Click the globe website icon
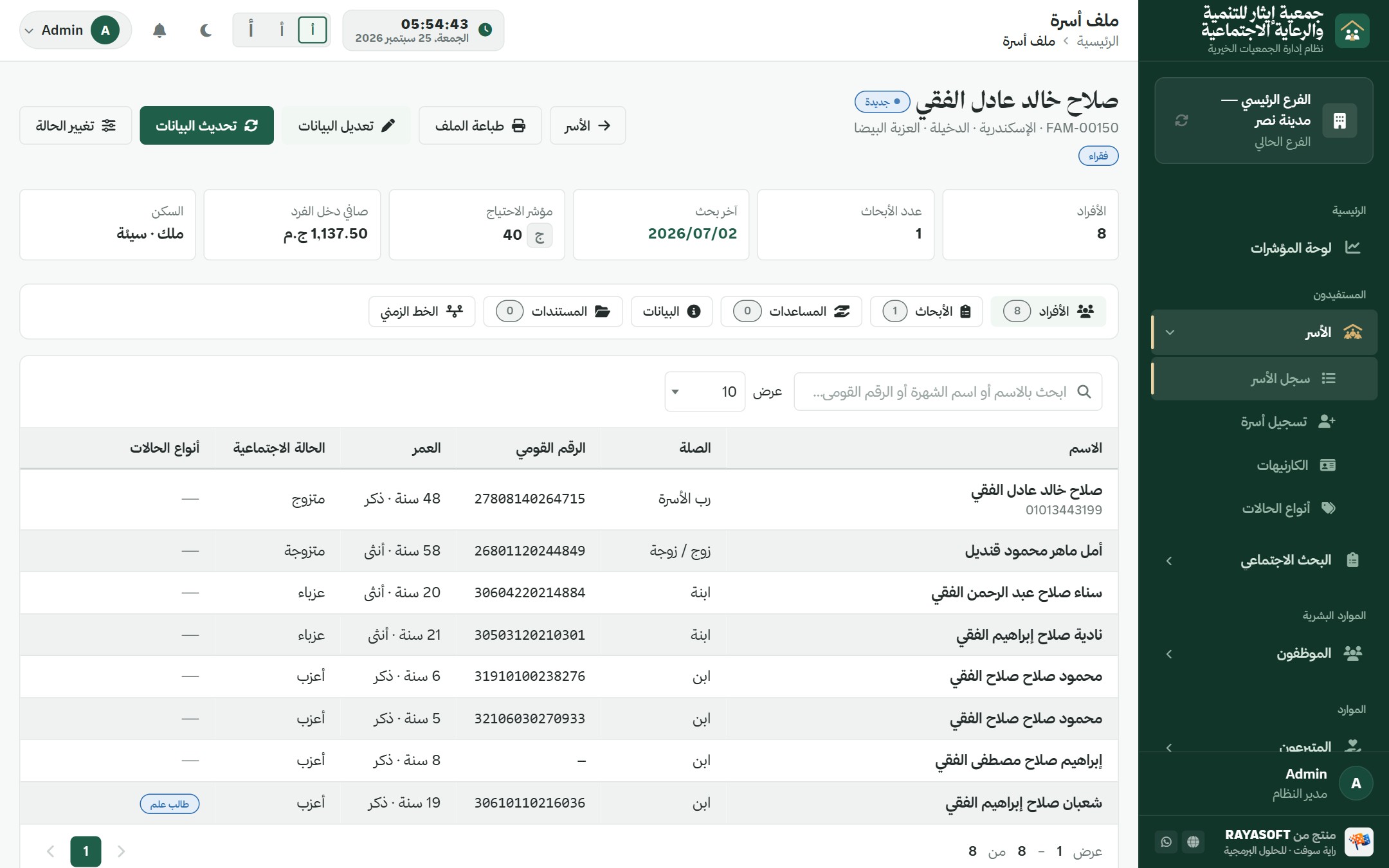Image resolution: width=1389 pixels, height=868 pixels. 1194,842
